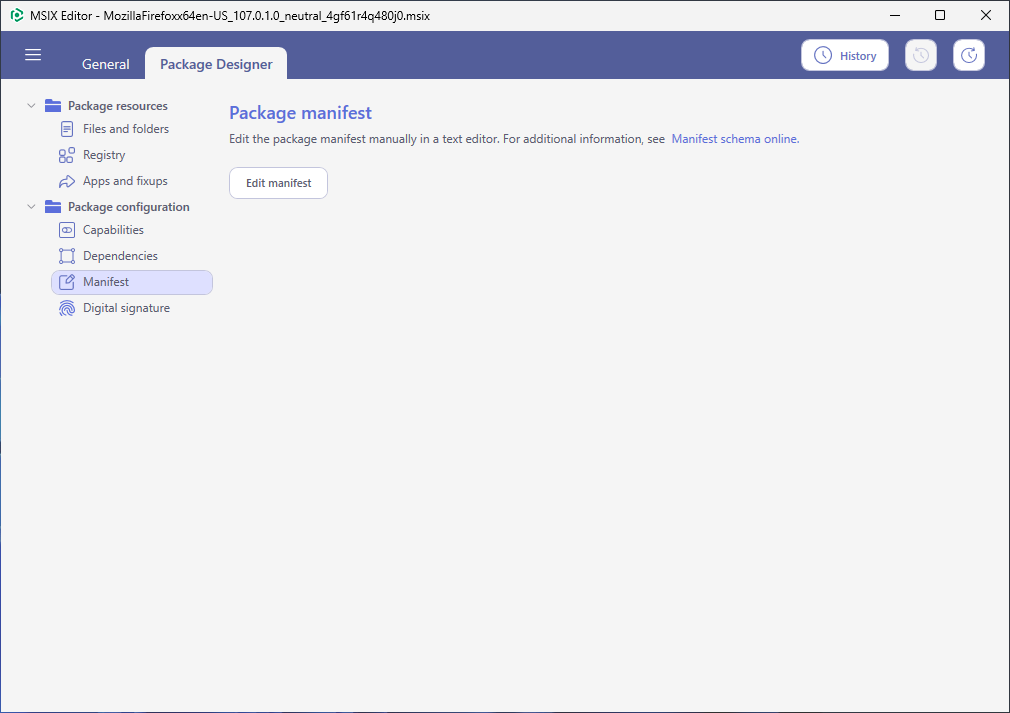The width and height of the screenshot is (1010, 713).
Task: Click the Apps and fixups arrow icon
Action: (x=66, y=182)
